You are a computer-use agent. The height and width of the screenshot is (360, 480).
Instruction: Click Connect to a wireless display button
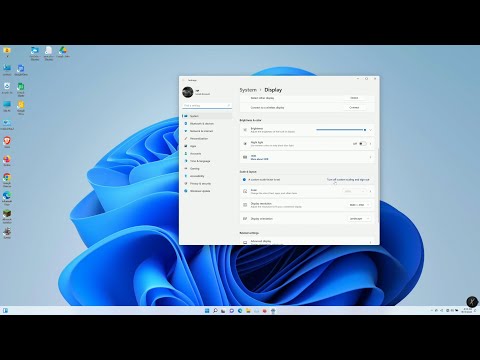click(x=354, y=108)
